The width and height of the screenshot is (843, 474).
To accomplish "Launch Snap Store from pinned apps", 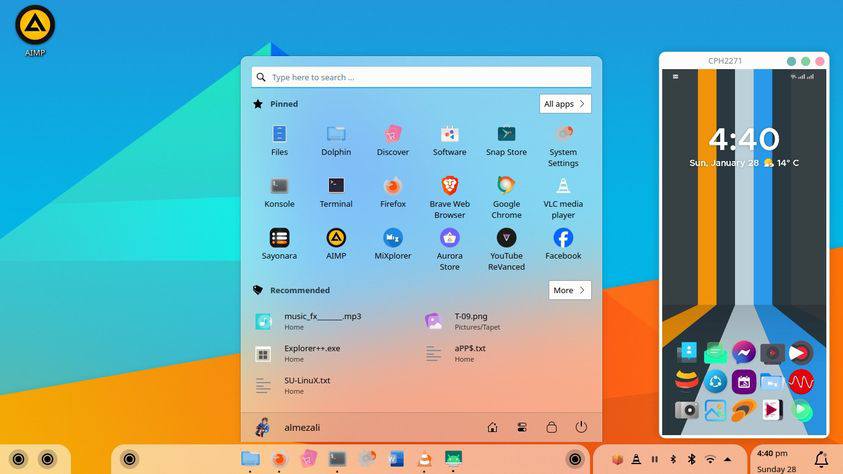I will (506, 140).
